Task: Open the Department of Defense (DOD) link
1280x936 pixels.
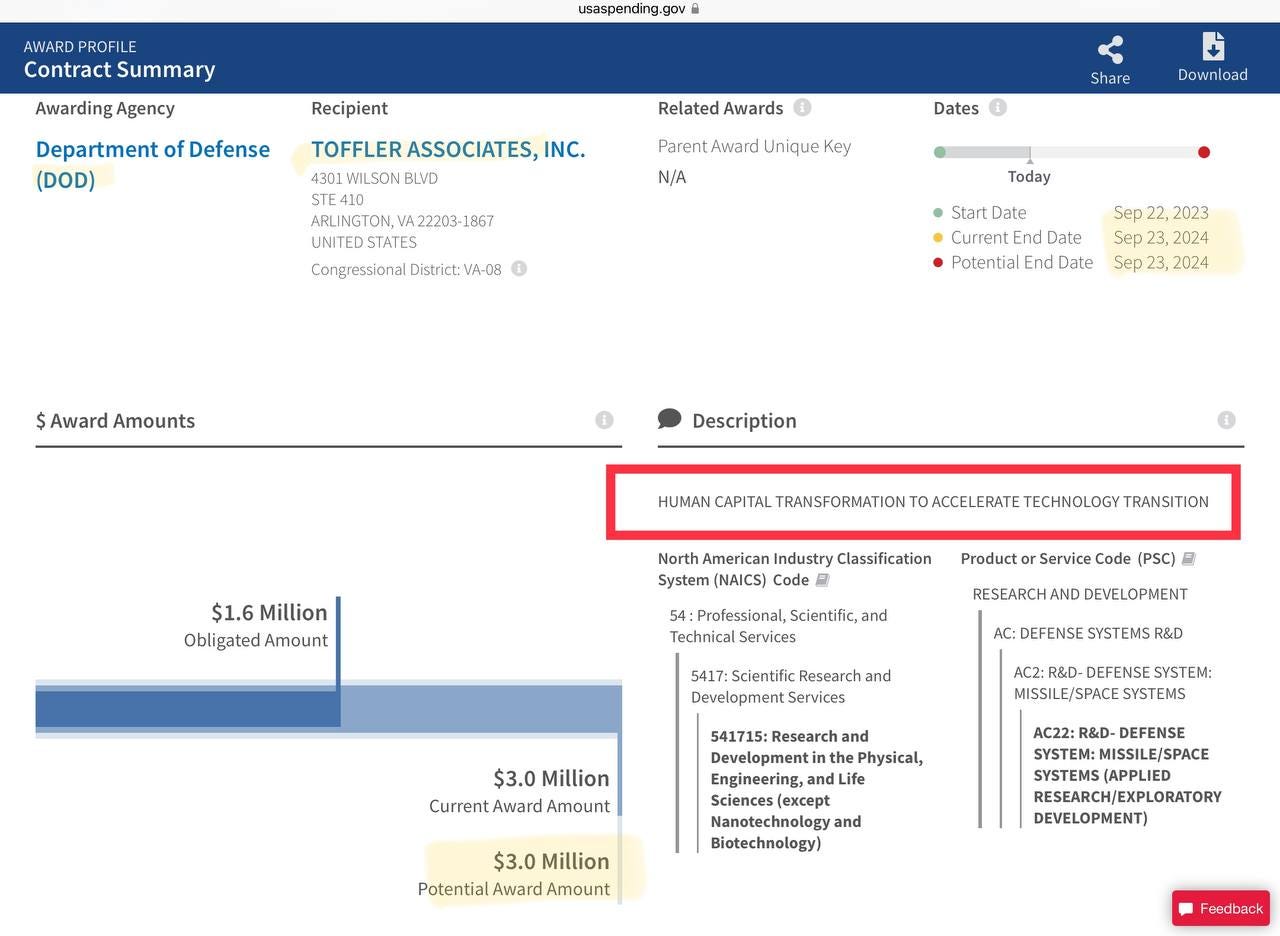Action: (152, 164)
